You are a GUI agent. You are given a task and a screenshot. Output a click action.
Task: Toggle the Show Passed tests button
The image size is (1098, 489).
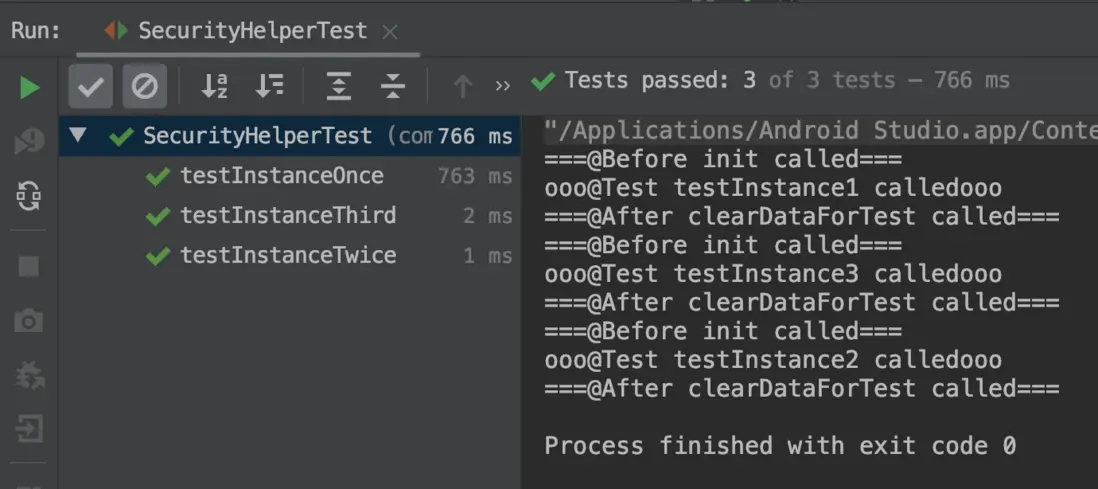point(90,87)
